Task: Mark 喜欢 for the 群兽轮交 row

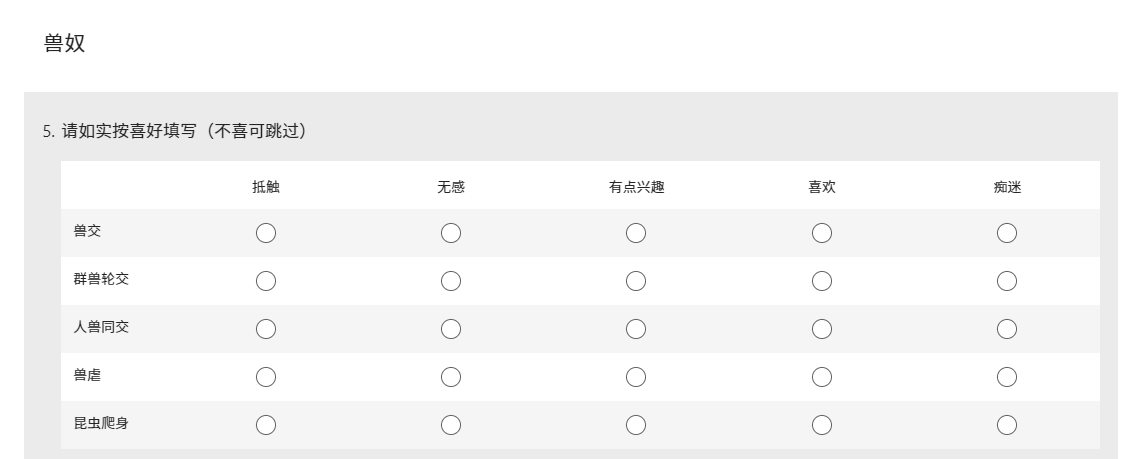Action: (x=822, y=281)
